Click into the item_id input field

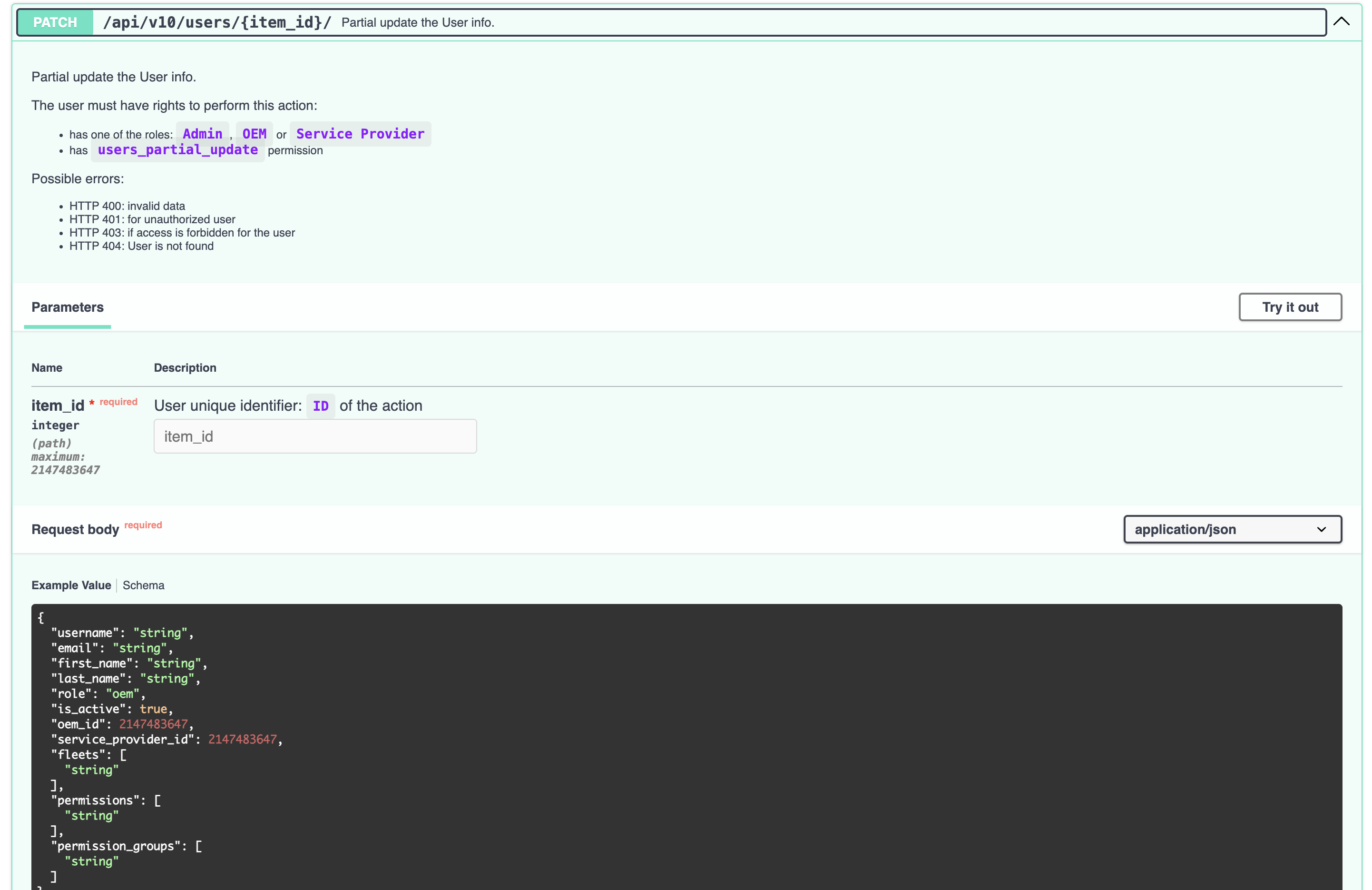point(315,436)
